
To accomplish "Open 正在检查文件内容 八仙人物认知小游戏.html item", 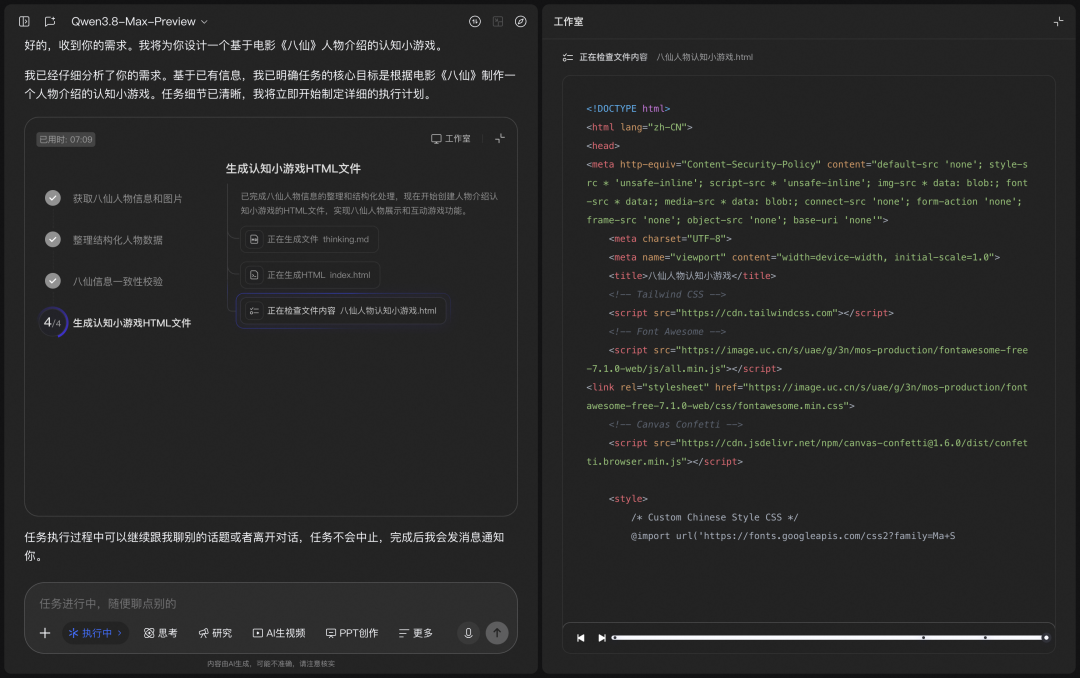I will coord(342,311).
